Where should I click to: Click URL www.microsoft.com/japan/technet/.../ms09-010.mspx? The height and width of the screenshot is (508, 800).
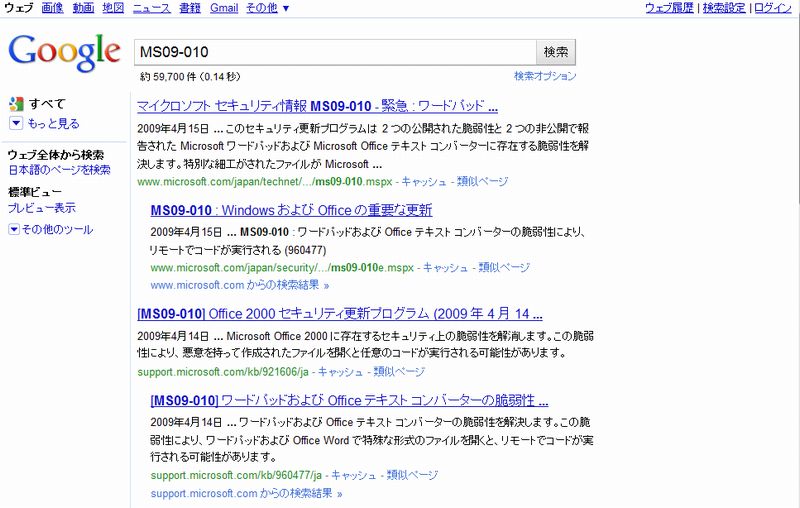(x=265, y=182)
